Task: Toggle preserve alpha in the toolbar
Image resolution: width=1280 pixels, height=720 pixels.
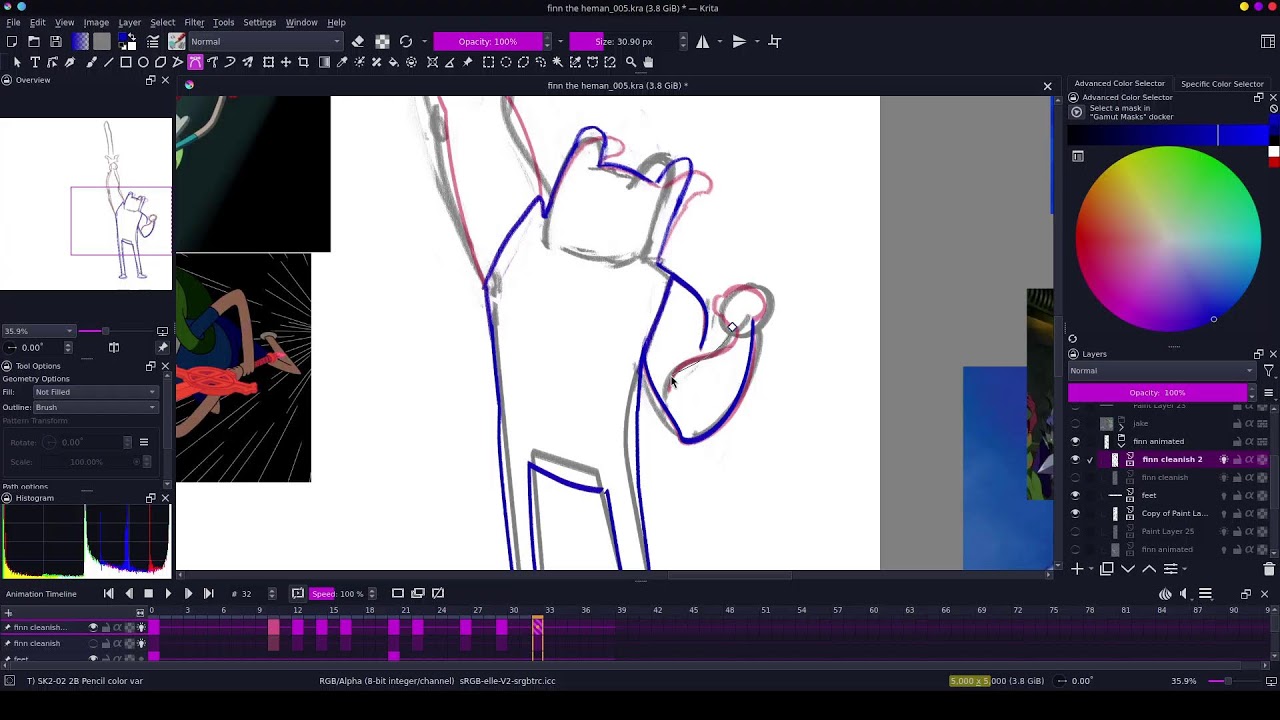Action: pos(382,41)
